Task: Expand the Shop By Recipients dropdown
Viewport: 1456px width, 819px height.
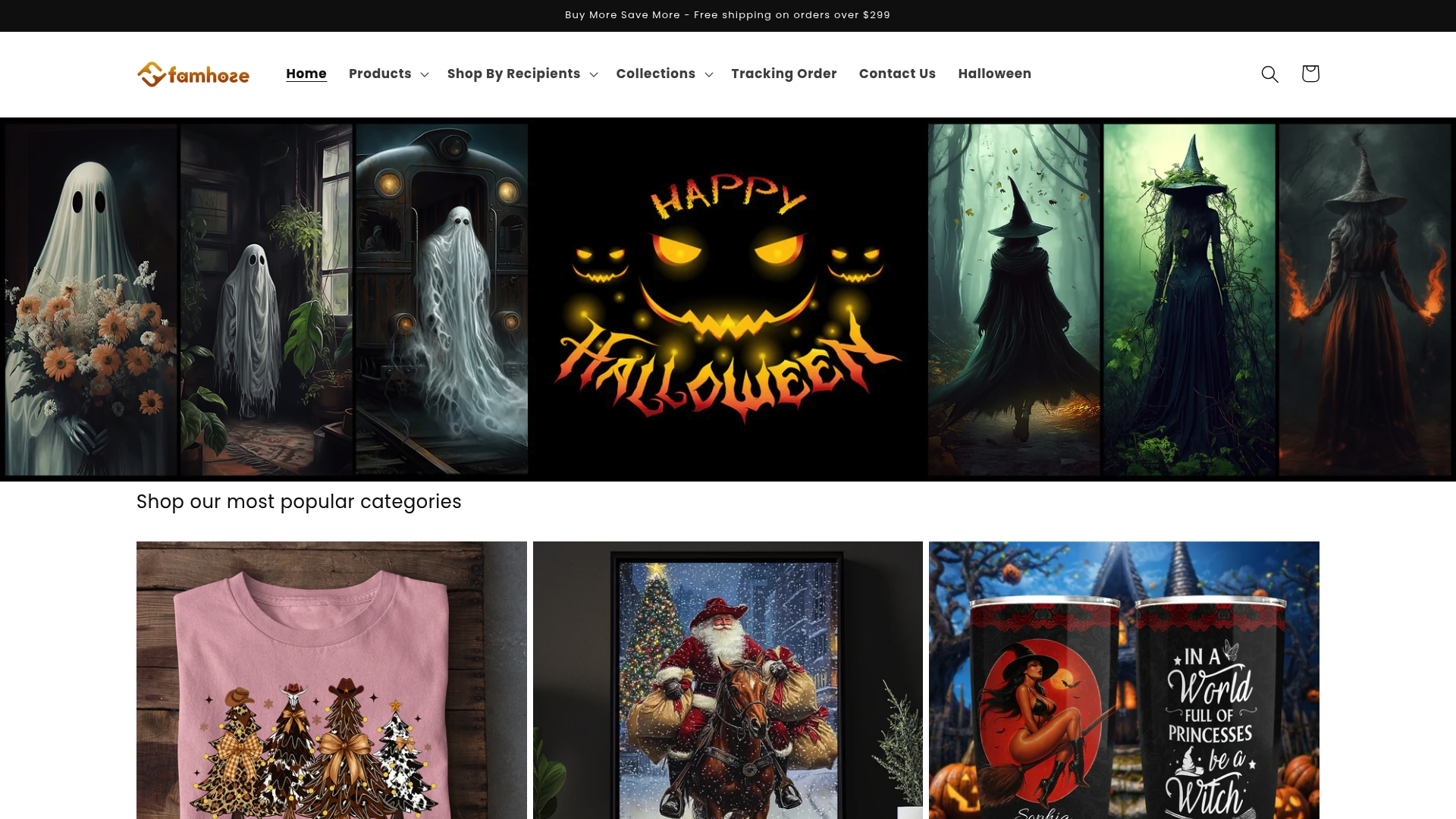Action: pyautogui.click(x=522, y=74)
